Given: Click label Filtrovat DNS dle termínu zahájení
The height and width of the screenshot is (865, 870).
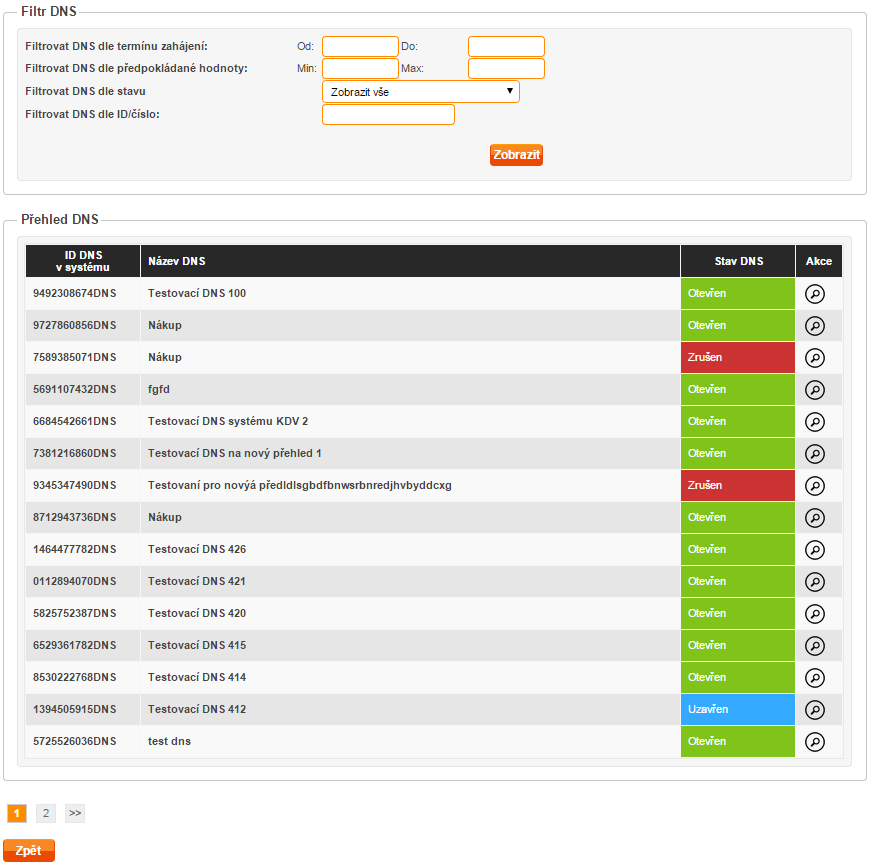Looking at the screenshot, I should point(117,46).
